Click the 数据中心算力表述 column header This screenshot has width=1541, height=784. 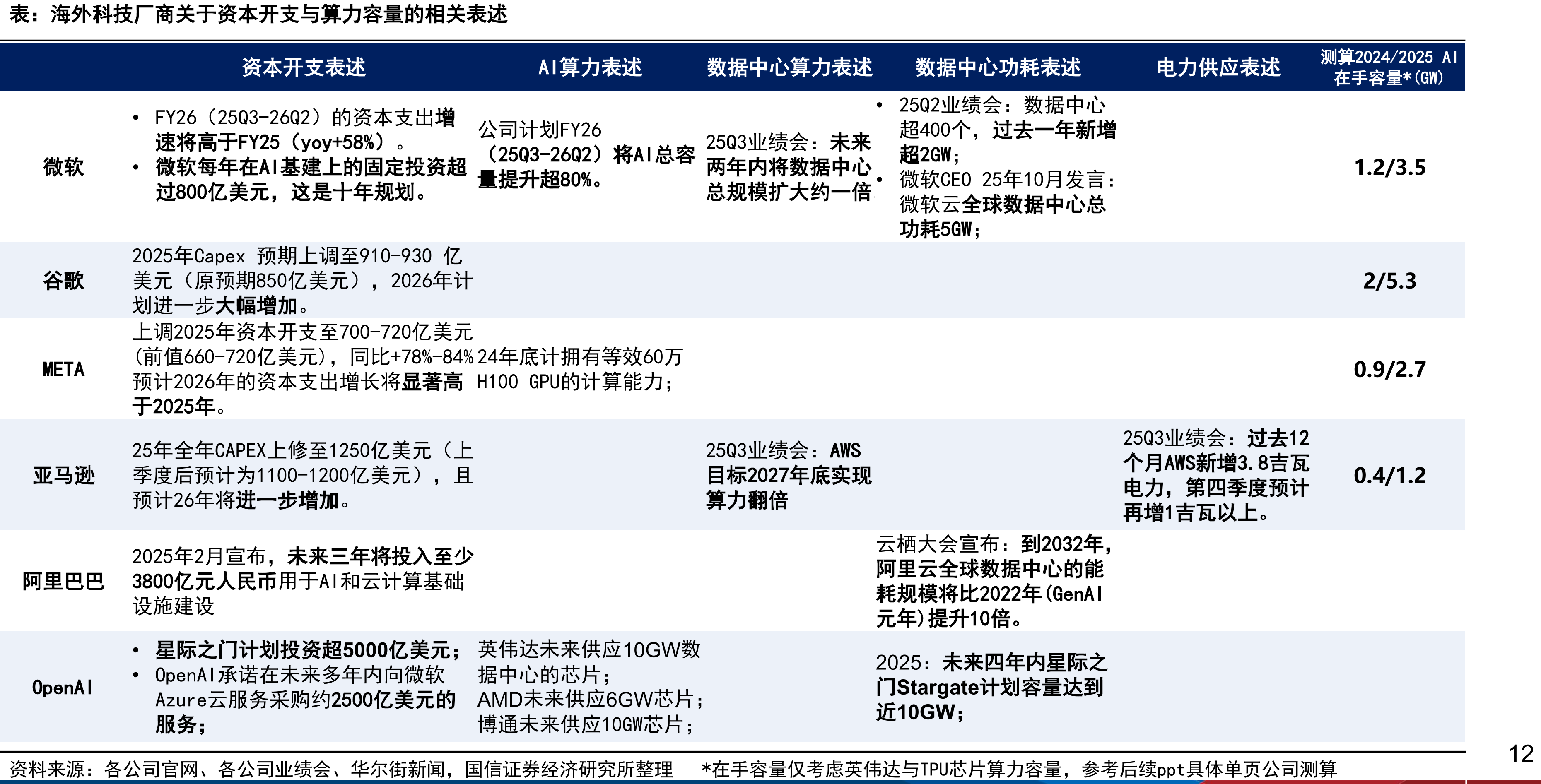(790, 67)
